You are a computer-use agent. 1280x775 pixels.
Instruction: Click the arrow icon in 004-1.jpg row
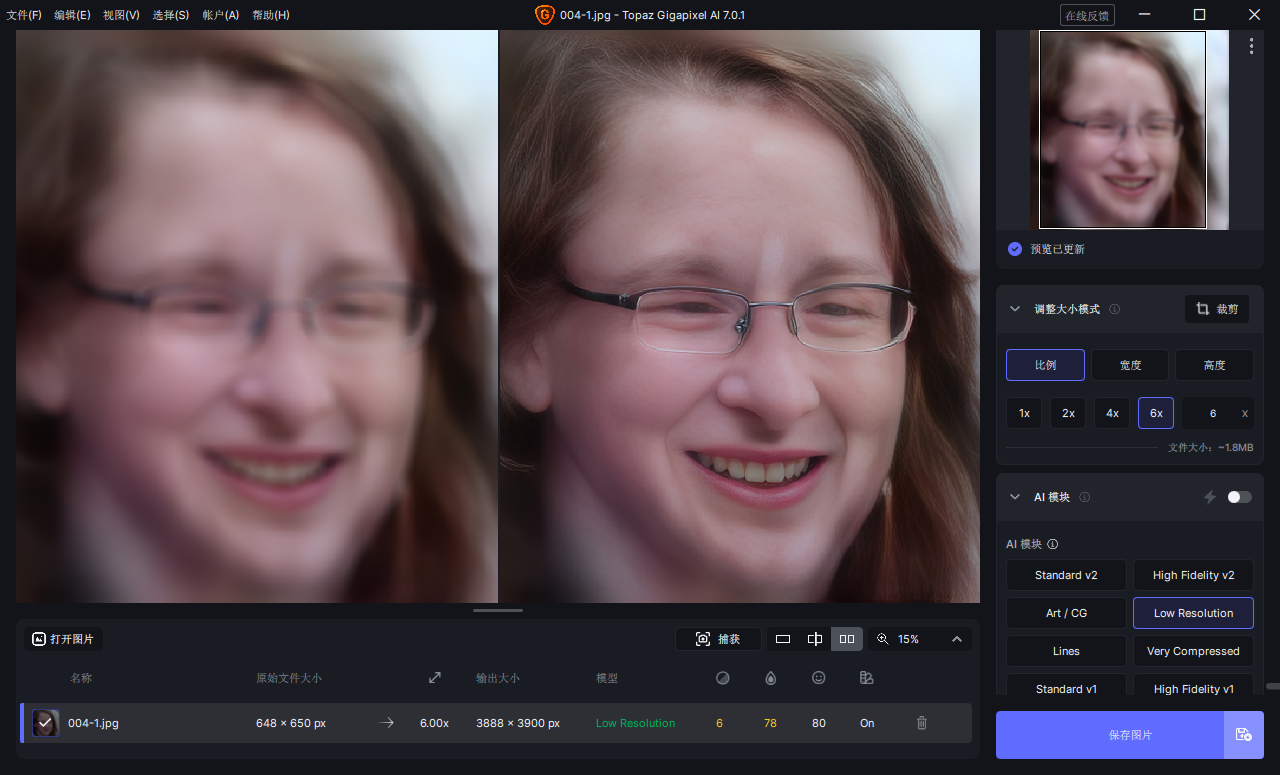[386, 723]
